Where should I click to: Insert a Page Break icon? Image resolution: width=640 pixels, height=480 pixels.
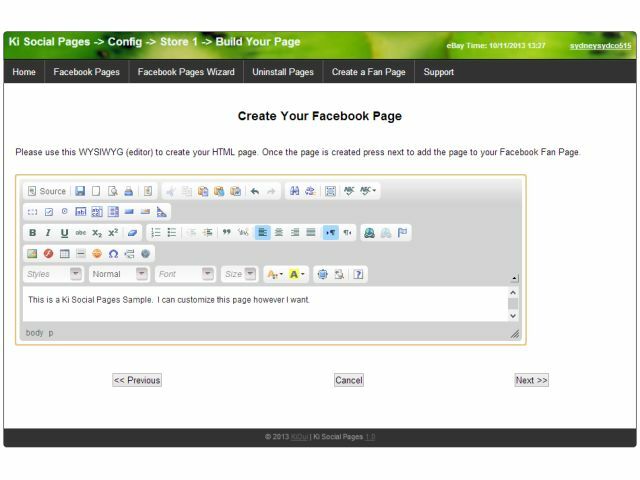(x=129, y=253)
